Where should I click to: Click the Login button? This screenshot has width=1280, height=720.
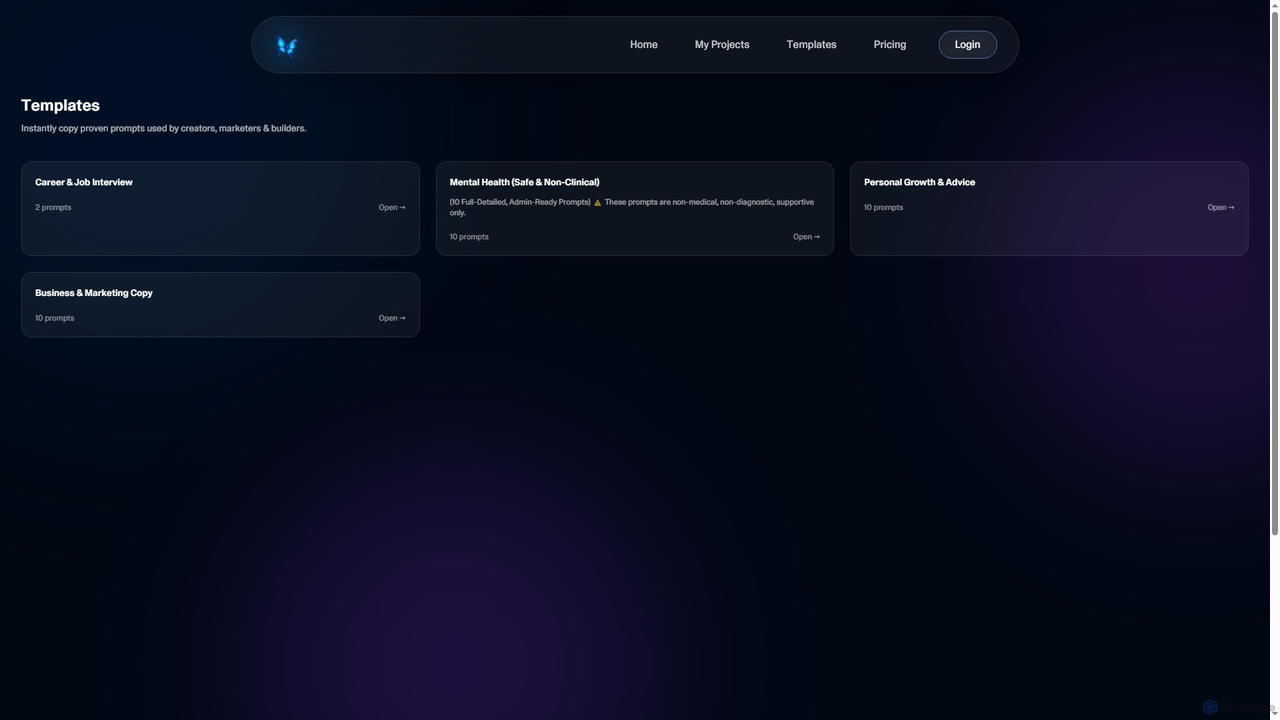pos(967,45)
